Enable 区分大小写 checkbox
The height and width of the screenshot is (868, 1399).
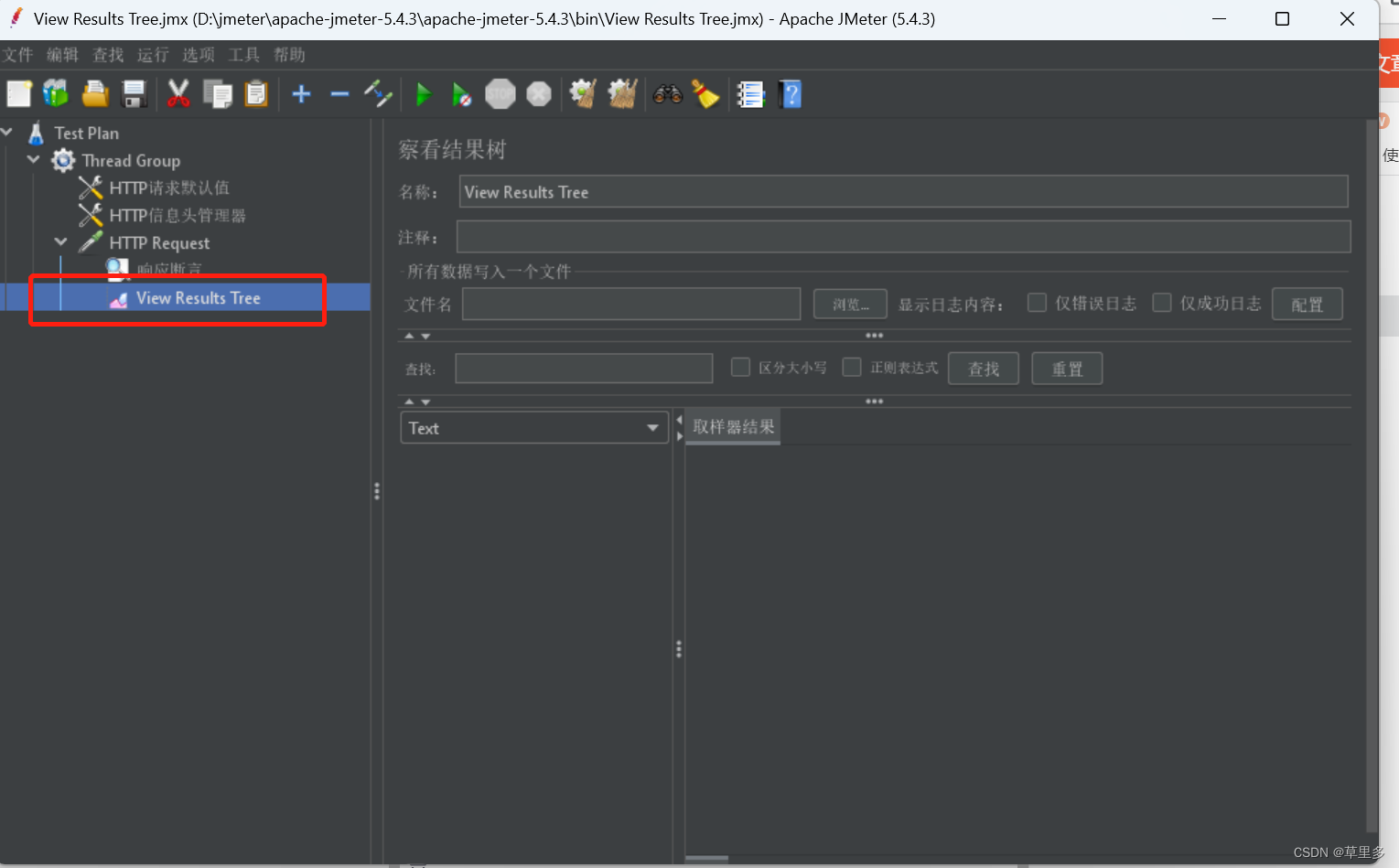tap(740, 367)
